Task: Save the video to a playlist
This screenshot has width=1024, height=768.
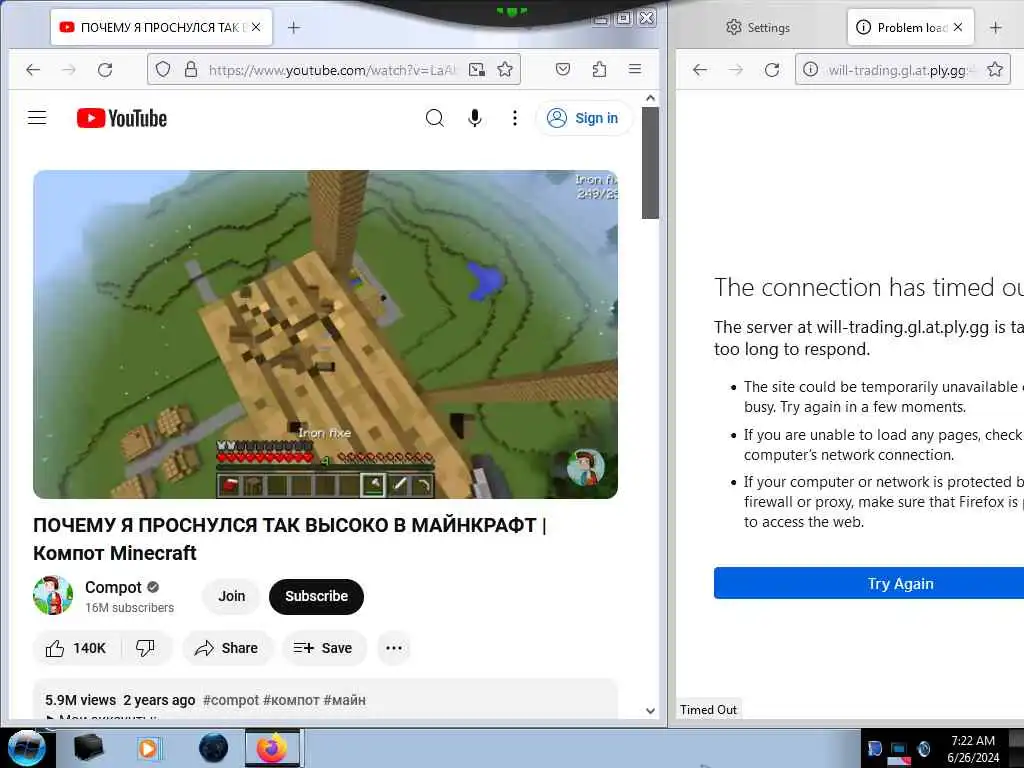Action: pyautogui.click(x=323, y=648)
